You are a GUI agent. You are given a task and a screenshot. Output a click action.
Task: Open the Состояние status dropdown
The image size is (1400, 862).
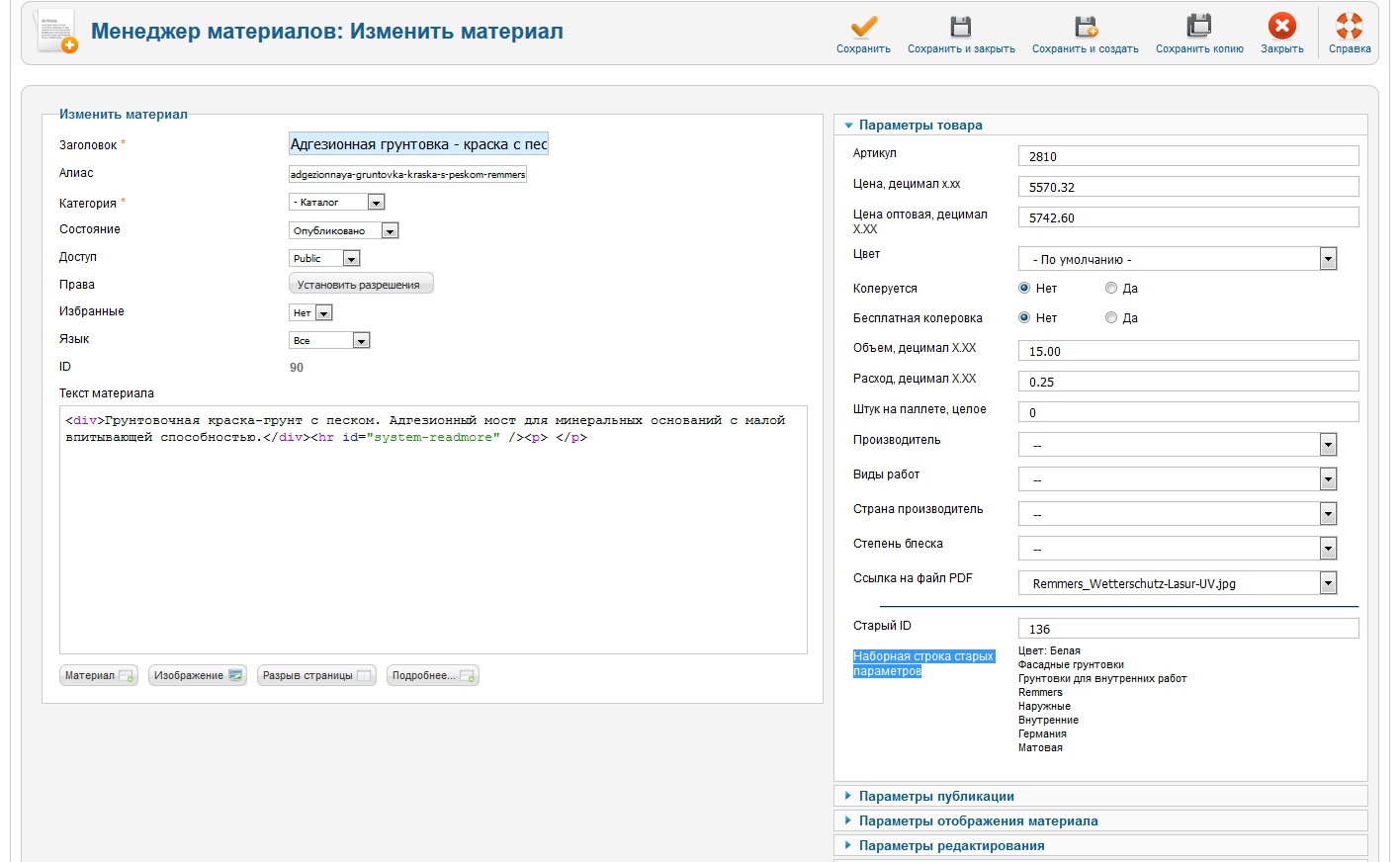pyautogui.click(x=343, y=231)
